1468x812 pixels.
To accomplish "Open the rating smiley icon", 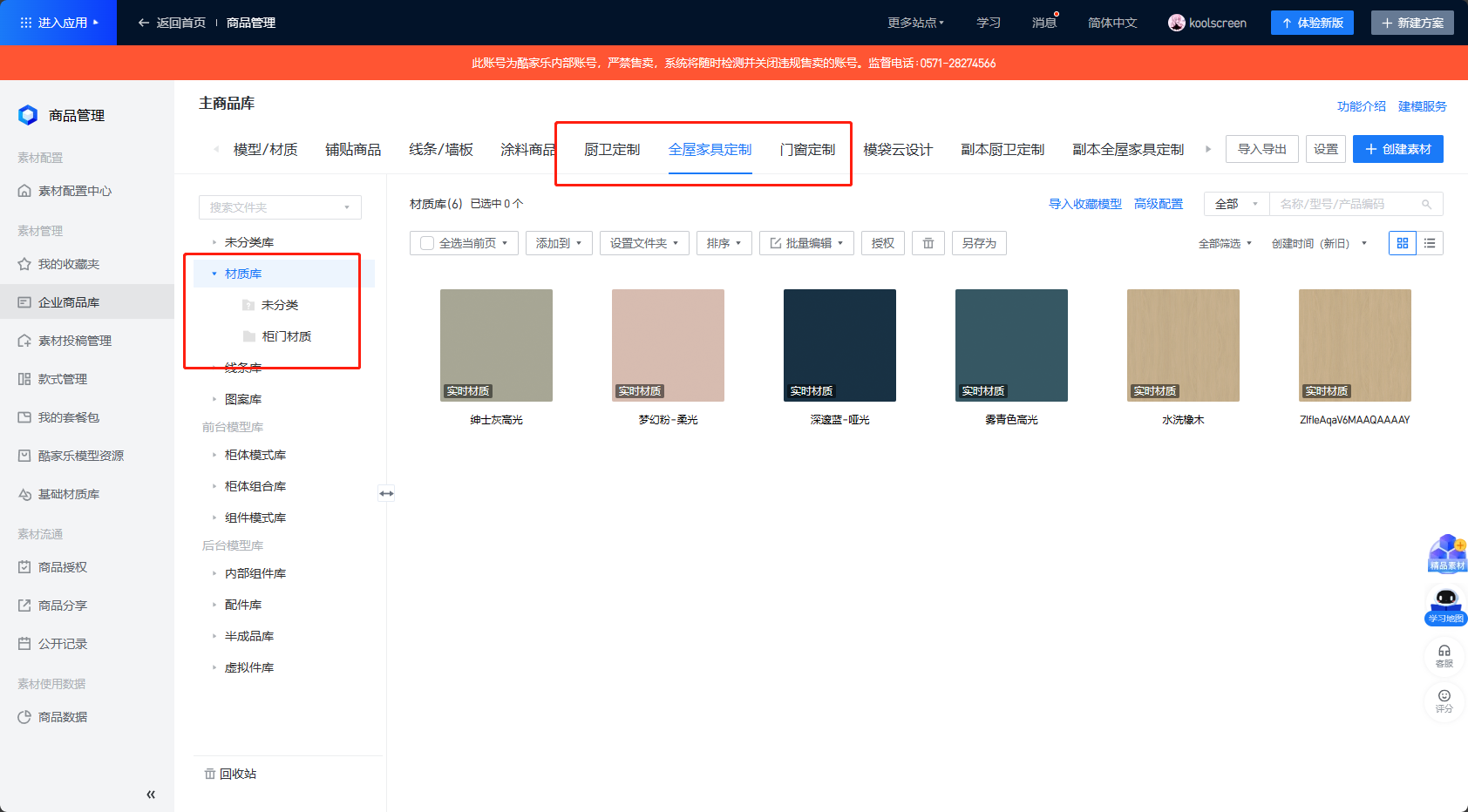I will pyautogui.click(x=1444, y=700).
